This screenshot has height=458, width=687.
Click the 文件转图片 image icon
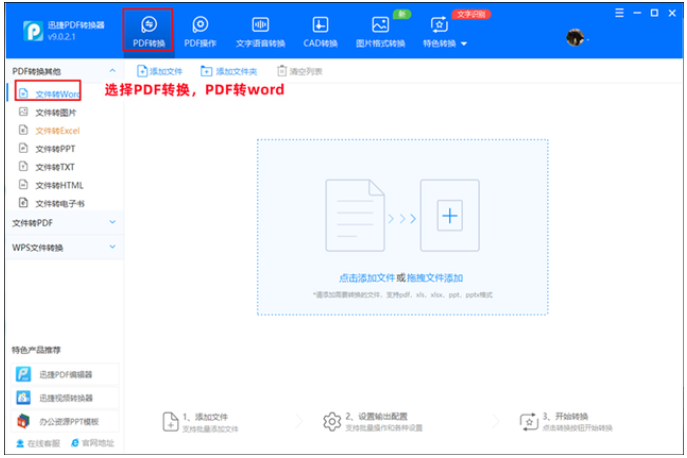pos(23,112)
